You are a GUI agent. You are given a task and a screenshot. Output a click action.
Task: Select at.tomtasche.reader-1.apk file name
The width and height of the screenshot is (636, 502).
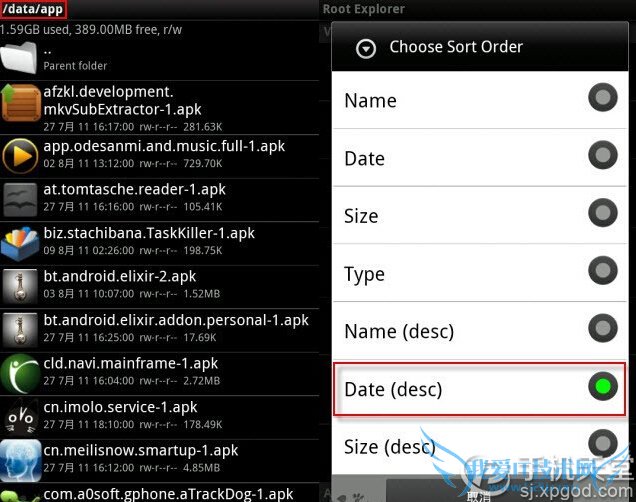[134, 190]
